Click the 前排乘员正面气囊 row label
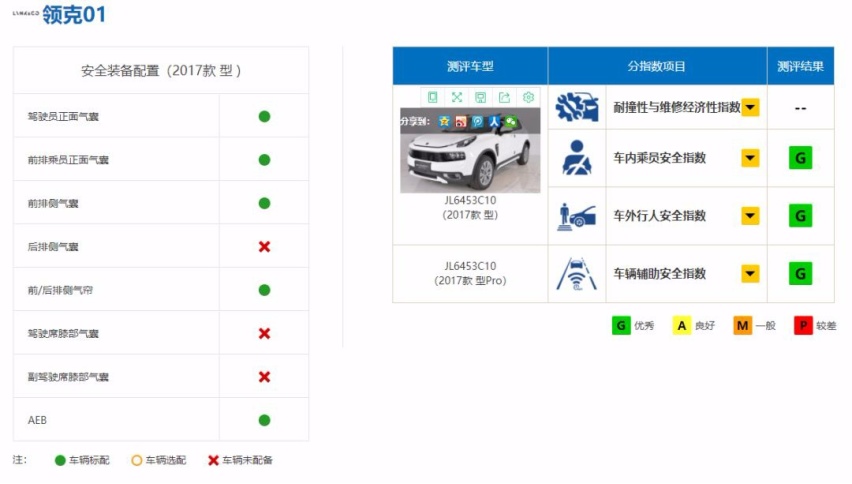Screen dimensions: 852x484 click(68, 160)
